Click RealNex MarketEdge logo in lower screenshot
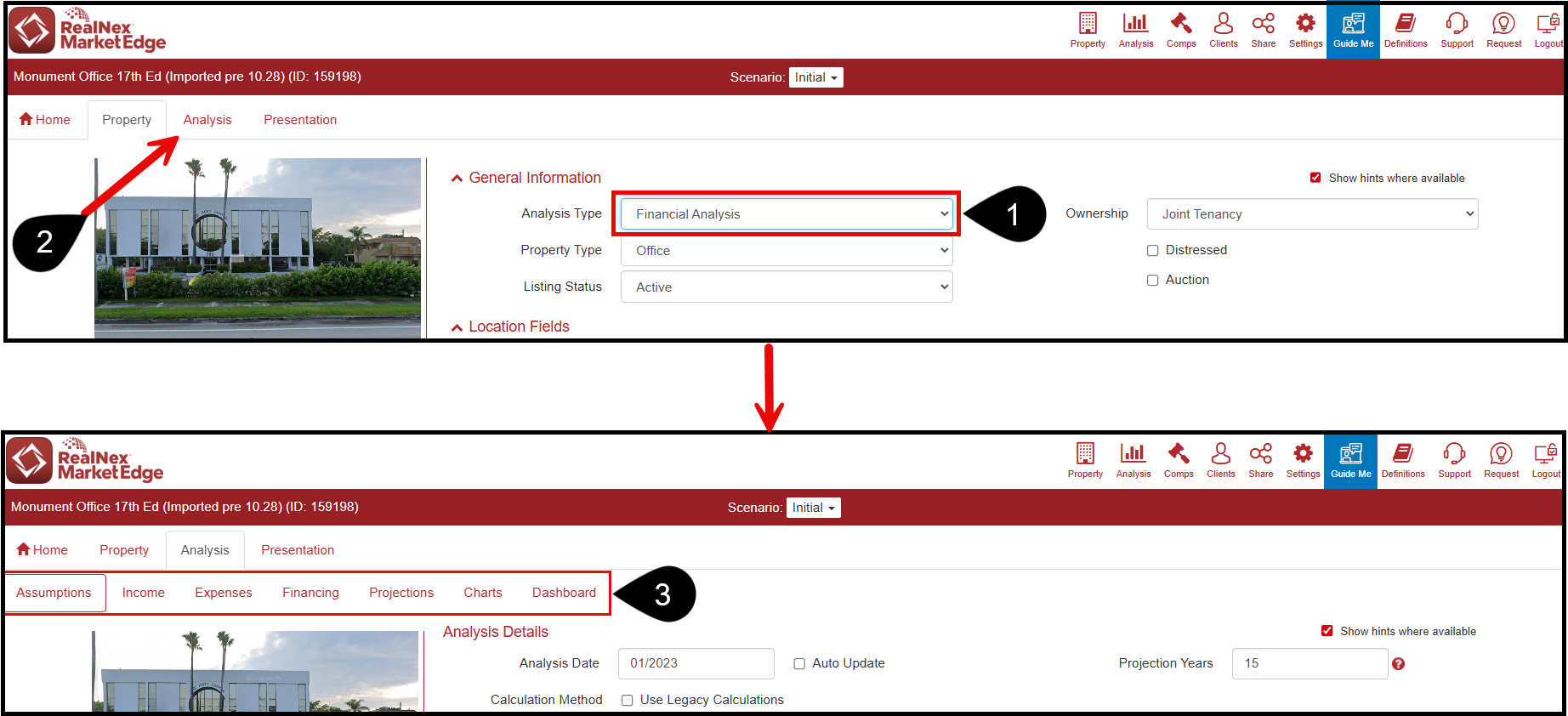Viewport: 1568px width, 716px height. click(85, 461)
